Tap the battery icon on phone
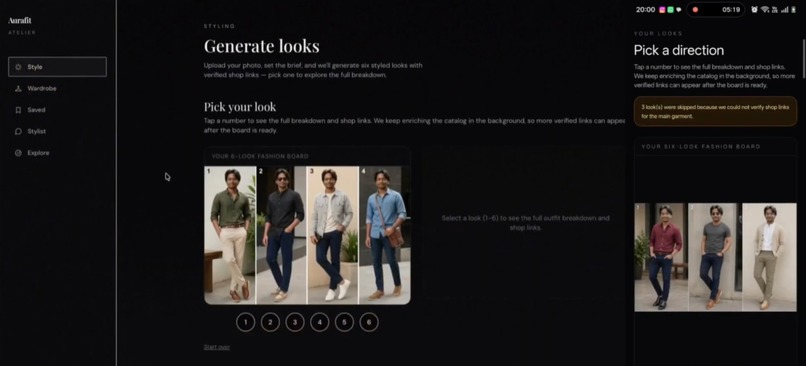Screen dimensions: 806x366 click(794, 10)
